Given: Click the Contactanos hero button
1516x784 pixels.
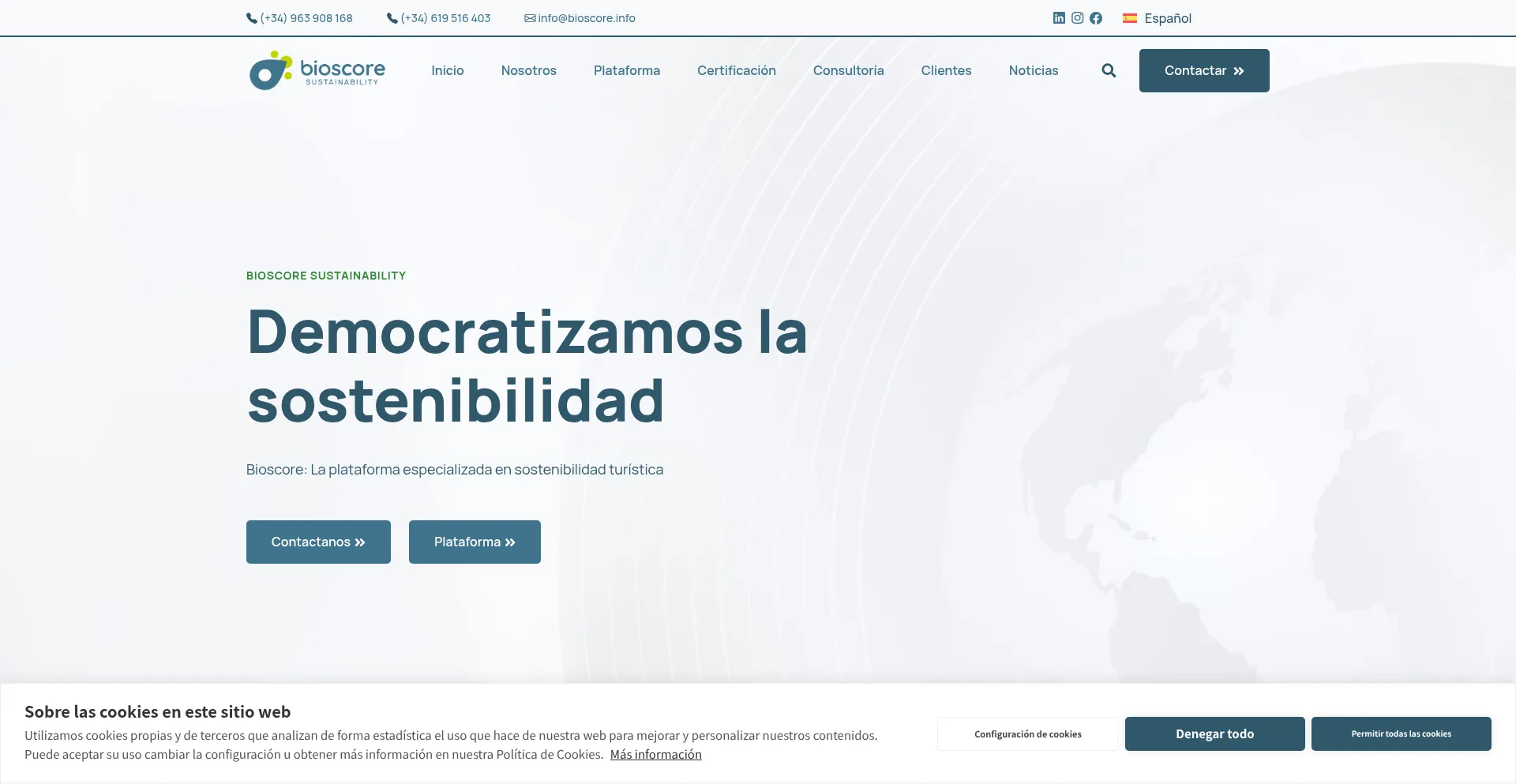Looking at the screenshot, I should tap(318, 542).
